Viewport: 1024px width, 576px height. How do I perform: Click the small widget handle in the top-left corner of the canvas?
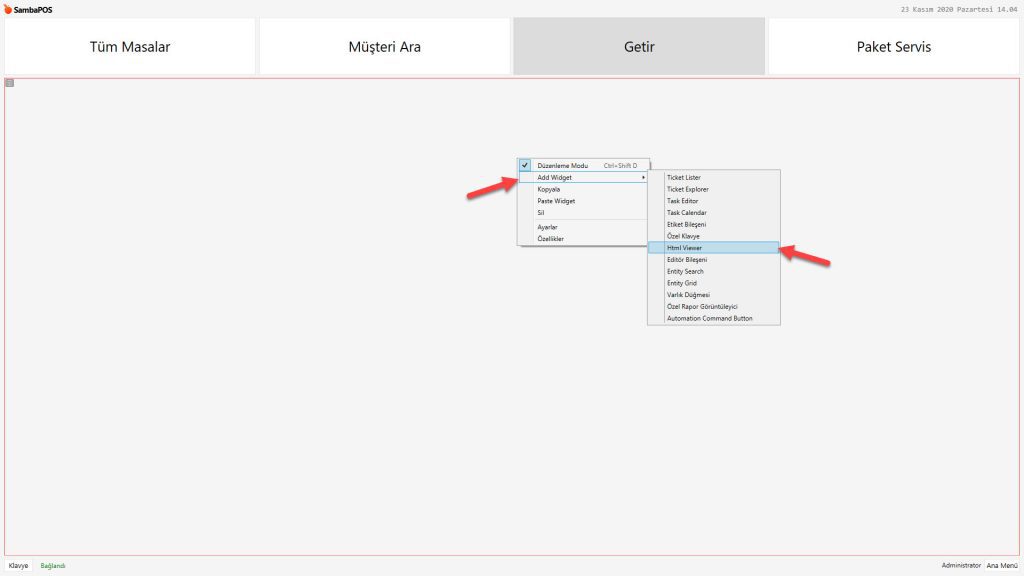click(10, 83)
